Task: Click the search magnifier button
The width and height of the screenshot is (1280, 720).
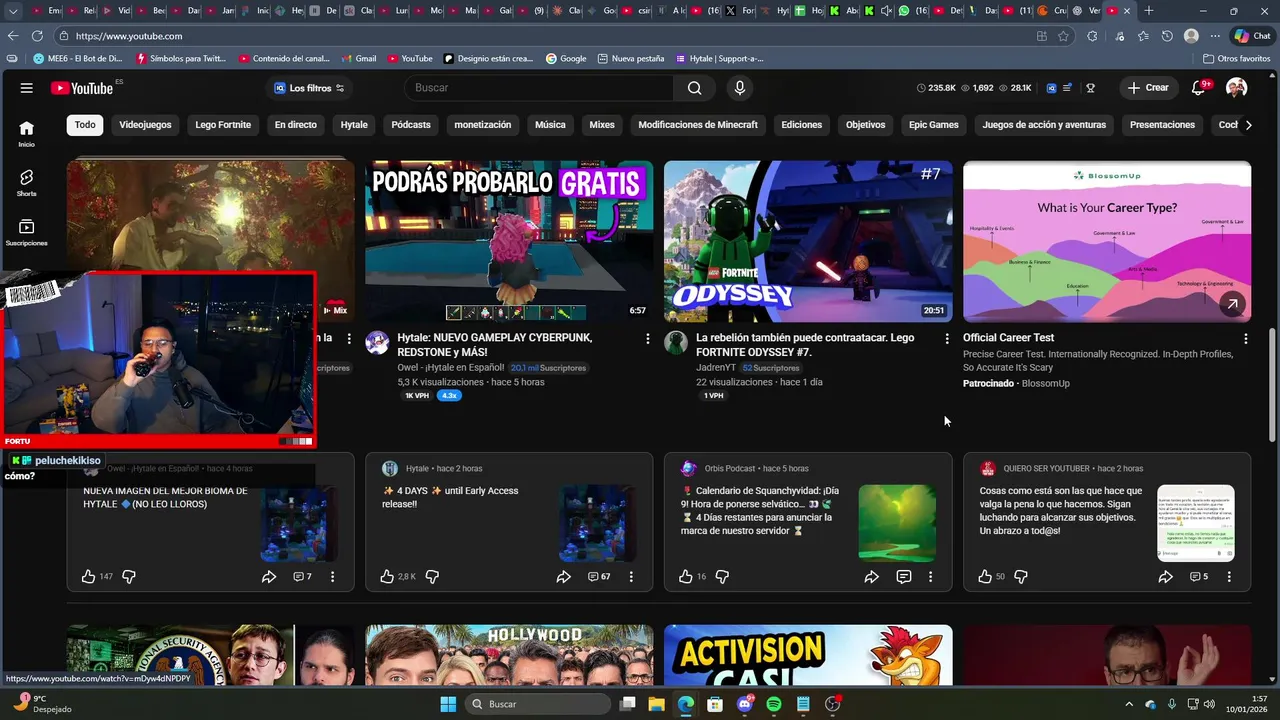Action: pos(694,88)
